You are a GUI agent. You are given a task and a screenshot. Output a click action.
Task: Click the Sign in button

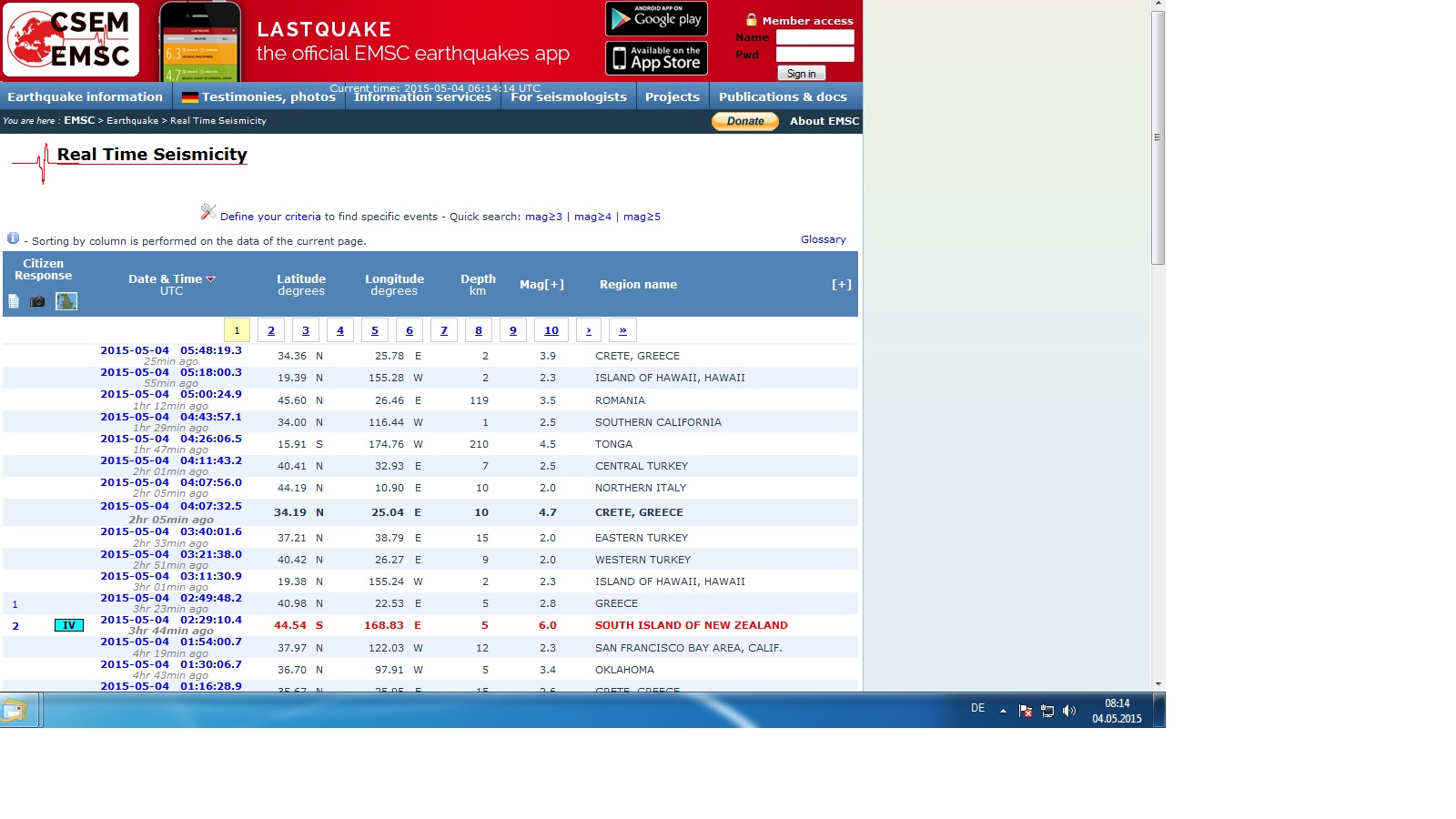pyautogui.click(x=801, y=74)
